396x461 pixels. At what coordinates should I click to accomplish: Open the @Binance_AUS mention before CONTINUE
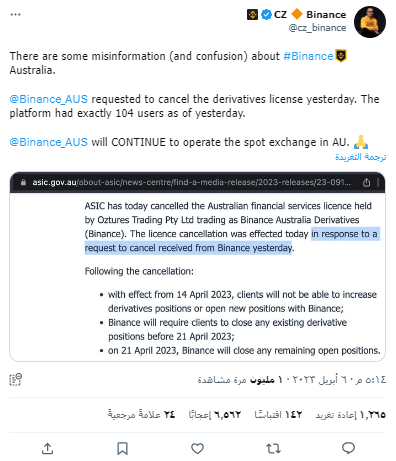click(x=49, y=142)
